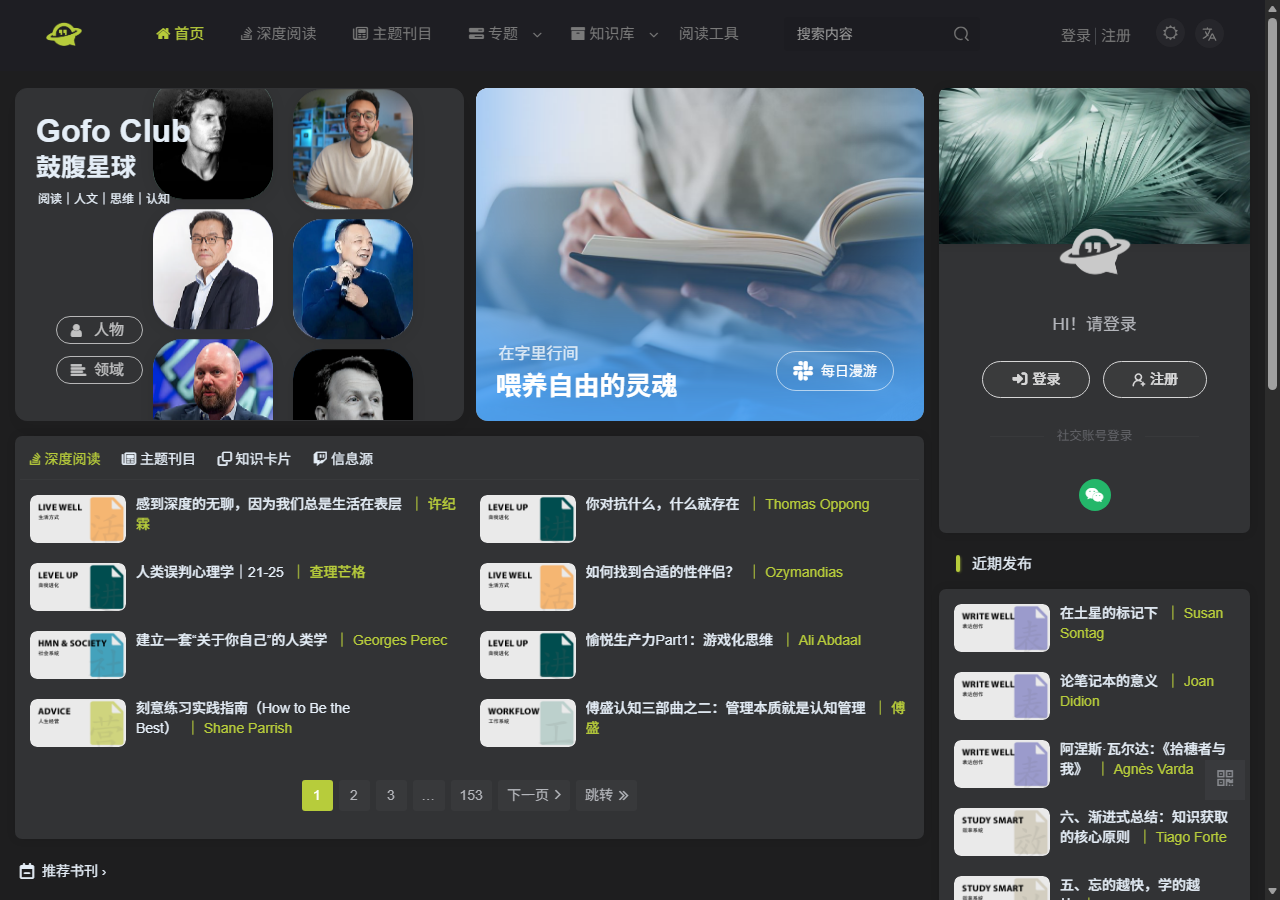This screenshot has height=900, width=1280.
Task: Click the planet avatar in login panel
Action: (1095, 251)
